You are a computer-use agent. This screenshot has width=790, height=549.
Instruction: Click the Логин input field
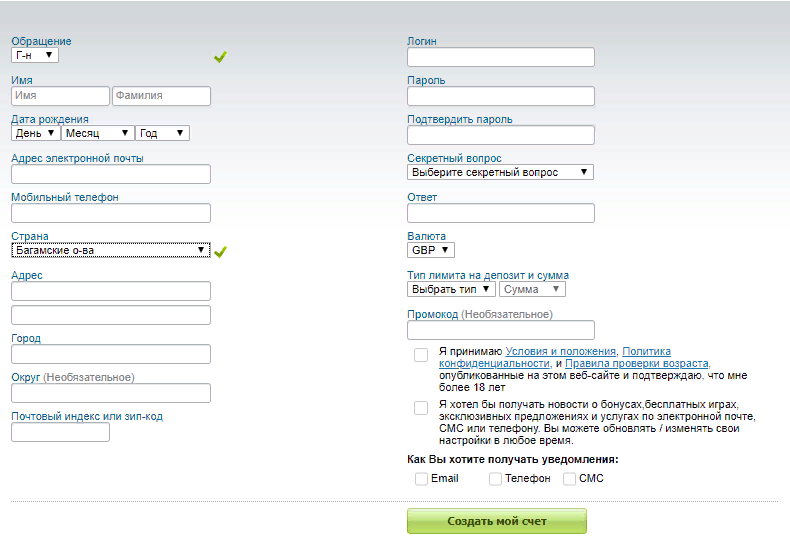coord(500,57)
